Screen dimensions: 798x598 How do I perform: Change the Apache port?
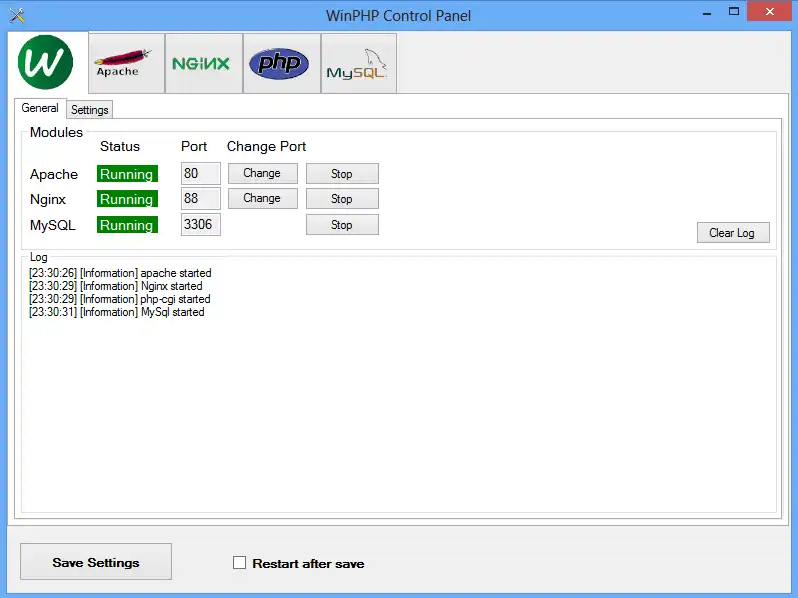point(263,174)
